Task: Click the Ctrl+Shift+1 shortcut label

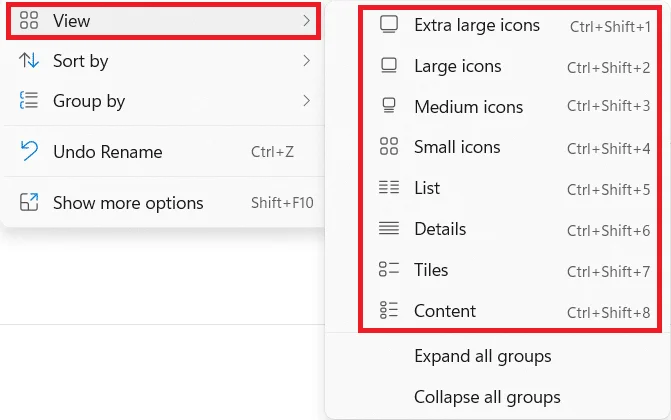Action: tap(610, 27)
